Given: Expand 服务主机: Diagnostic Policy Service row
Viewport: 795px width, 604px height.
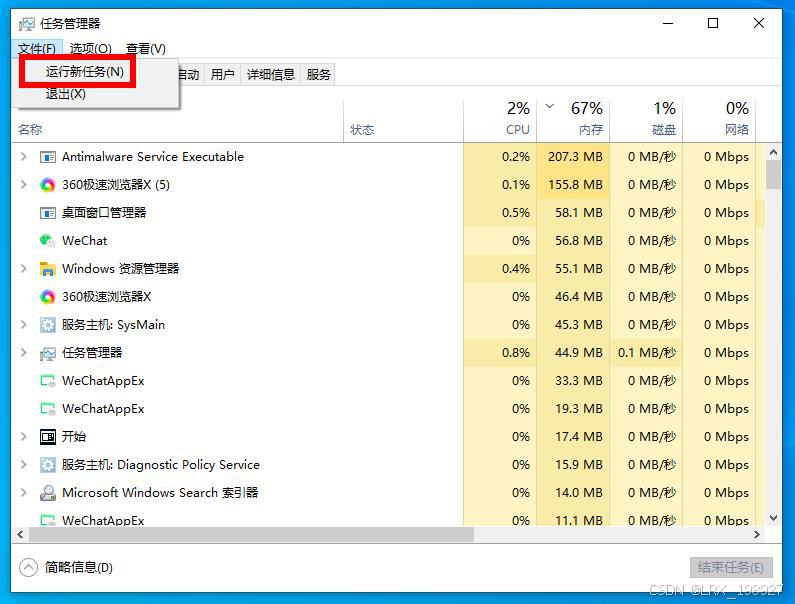Looking at the screenshot, I should pos(23,465).
